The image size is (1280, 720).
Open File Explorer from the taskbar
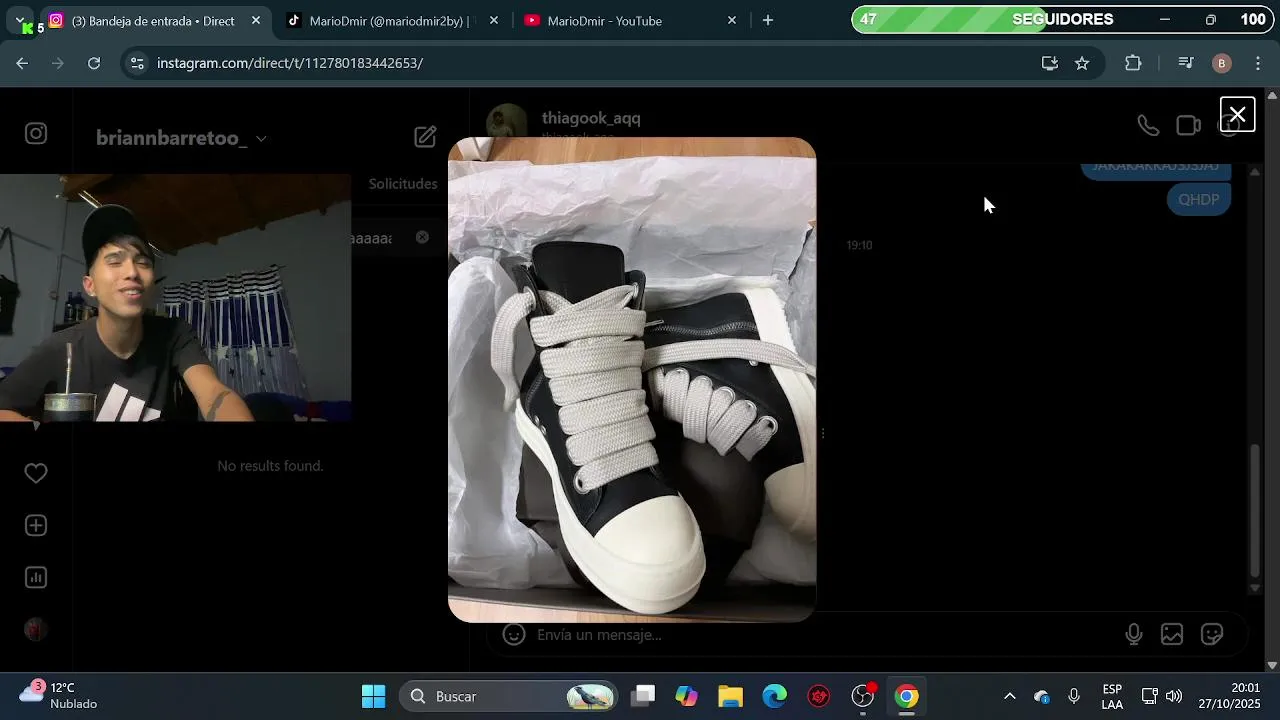click(x=731, y=696)
